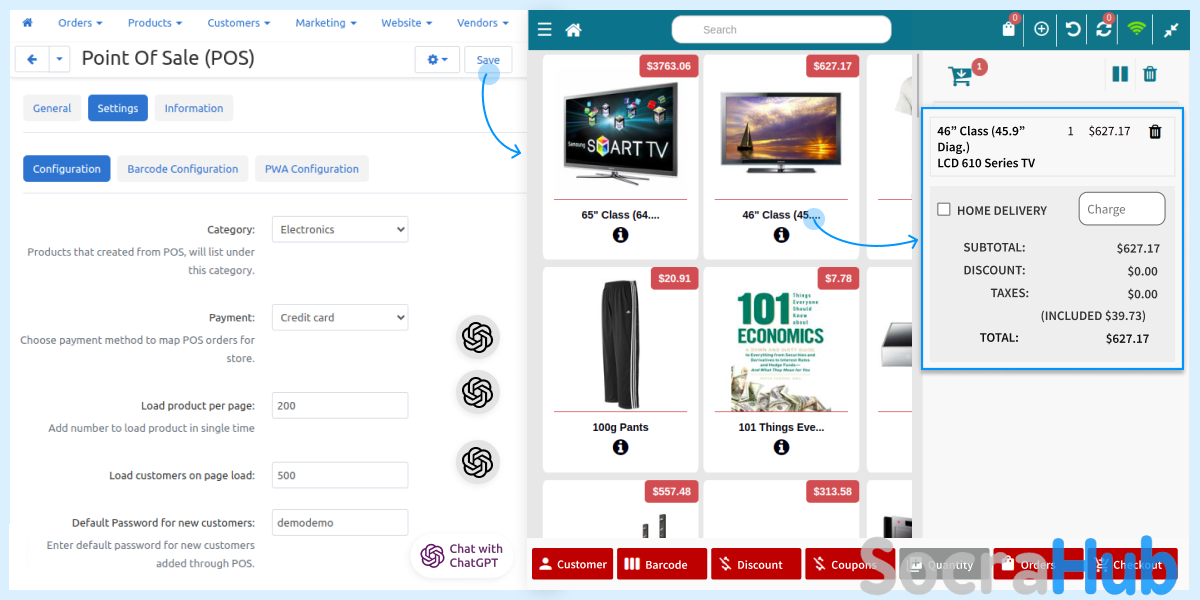Open the Payment dropdown showing Credit card

340,318
